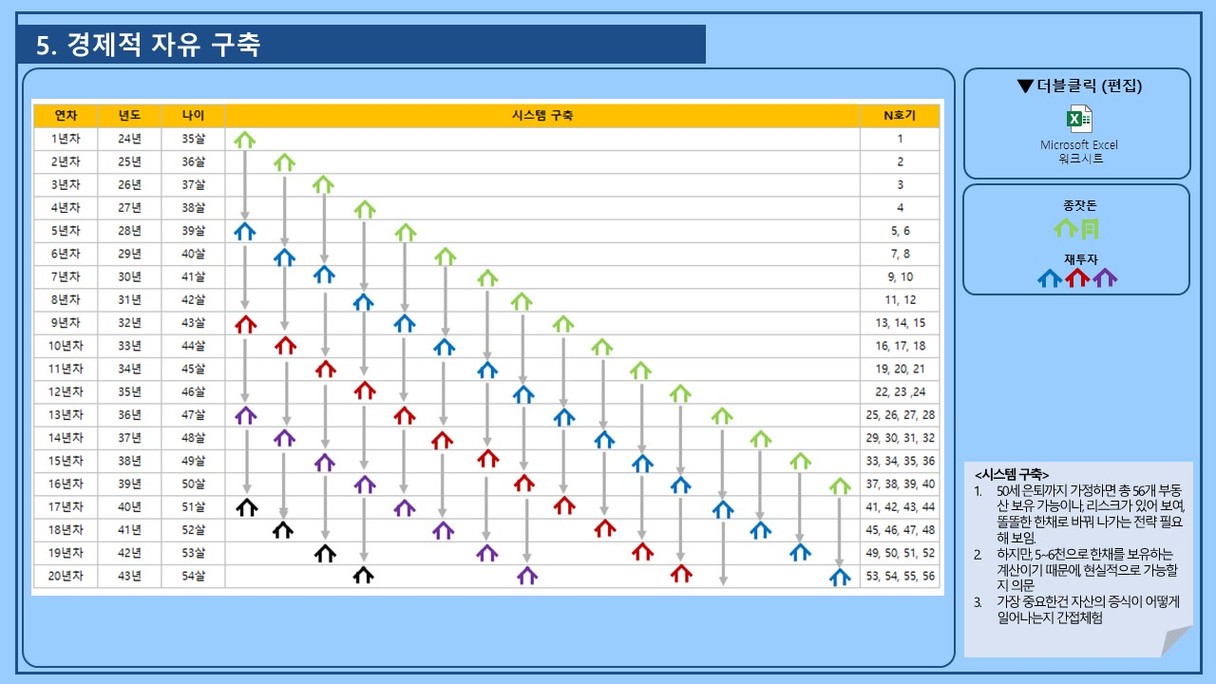
Task: Select the green house in 9년차 row
Action: pos(563,324)
